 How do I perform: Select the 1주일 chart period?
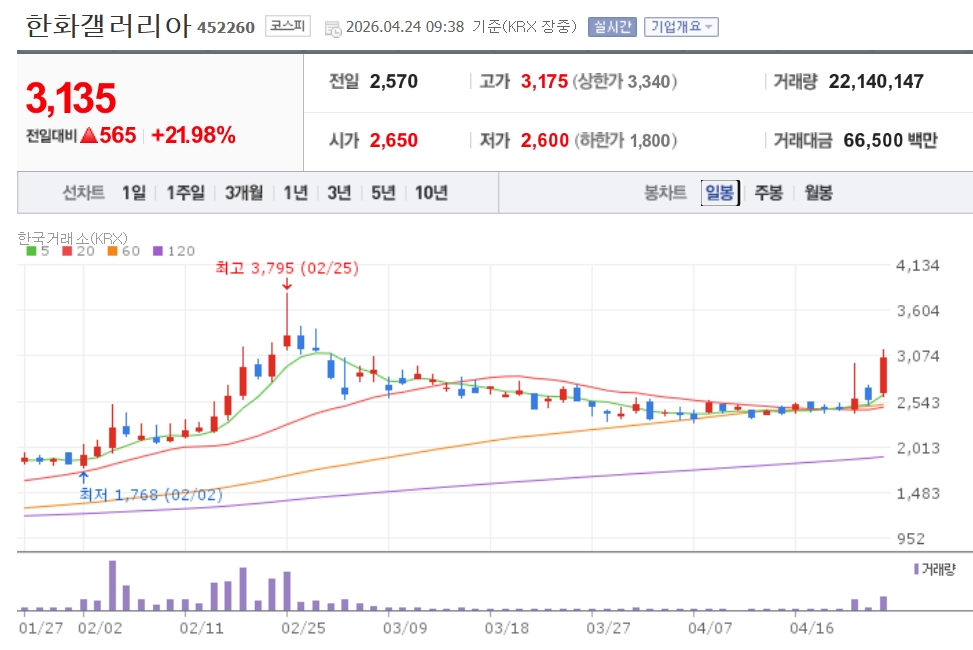tap(186, 192)
